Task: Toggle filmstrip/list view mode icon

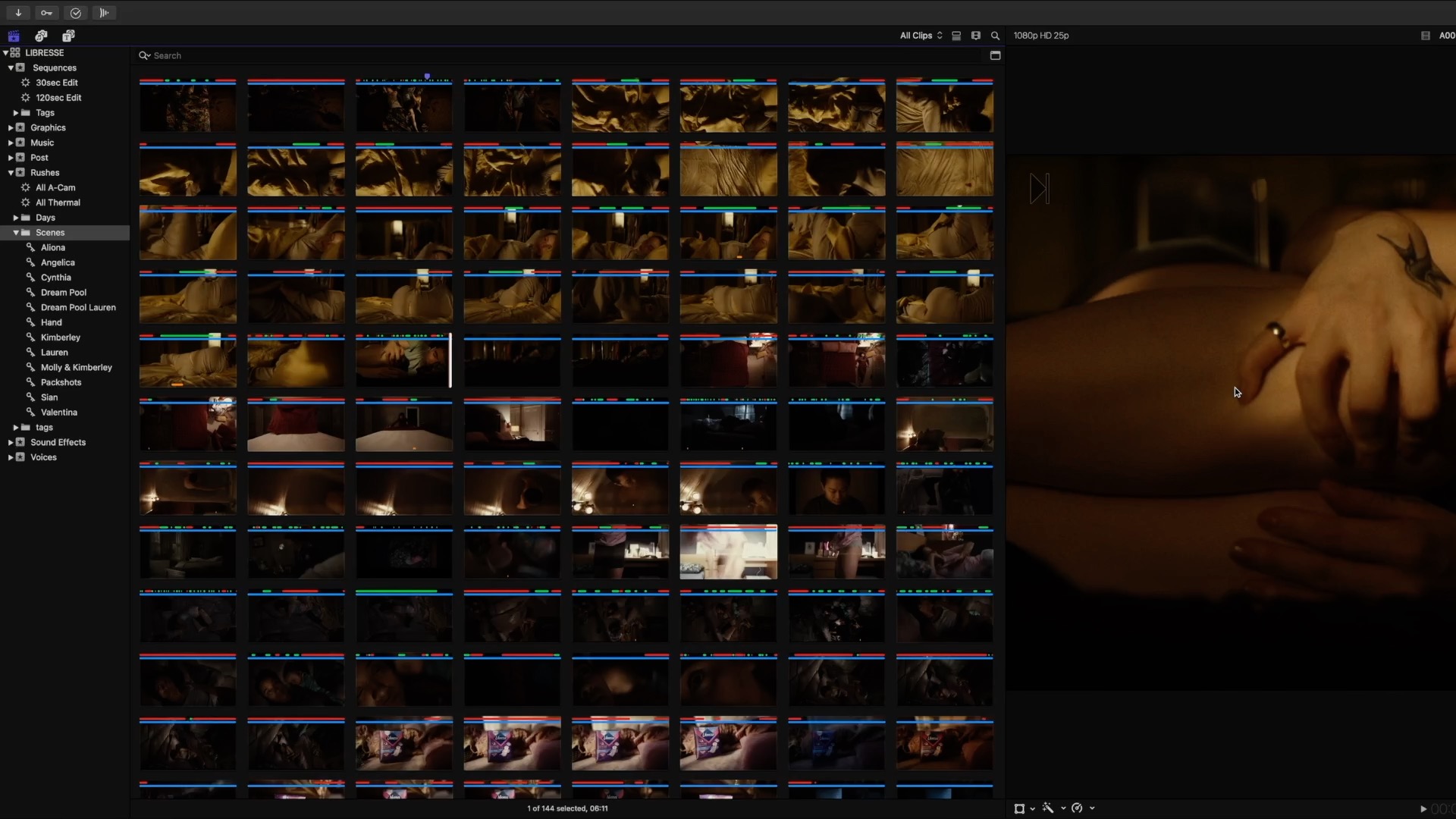Action: (956, 36)
